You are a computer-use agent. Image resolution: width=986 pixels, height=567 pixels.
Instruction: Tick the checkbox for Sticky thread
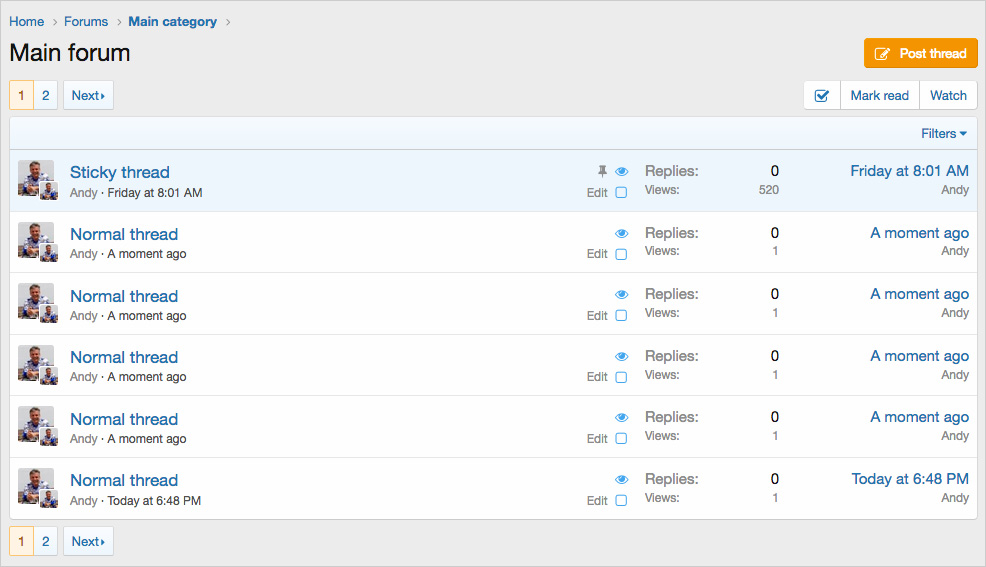(x=621, y=192)
